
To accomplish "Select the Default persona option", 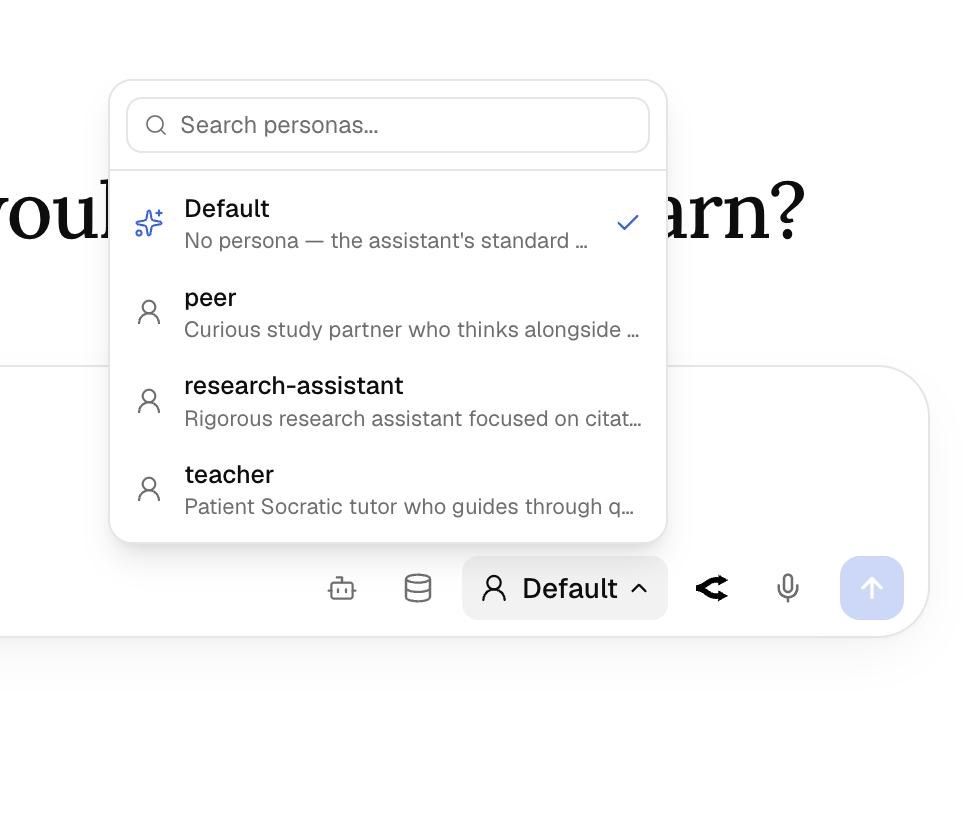I will pos(388,224).
